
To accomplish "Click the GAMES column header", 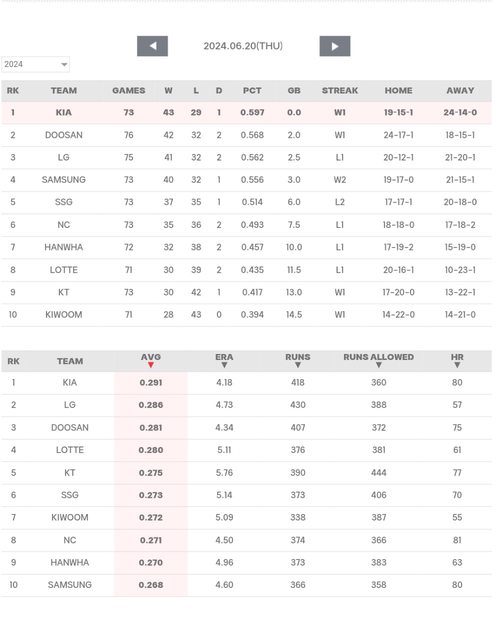I will [129, 91].
